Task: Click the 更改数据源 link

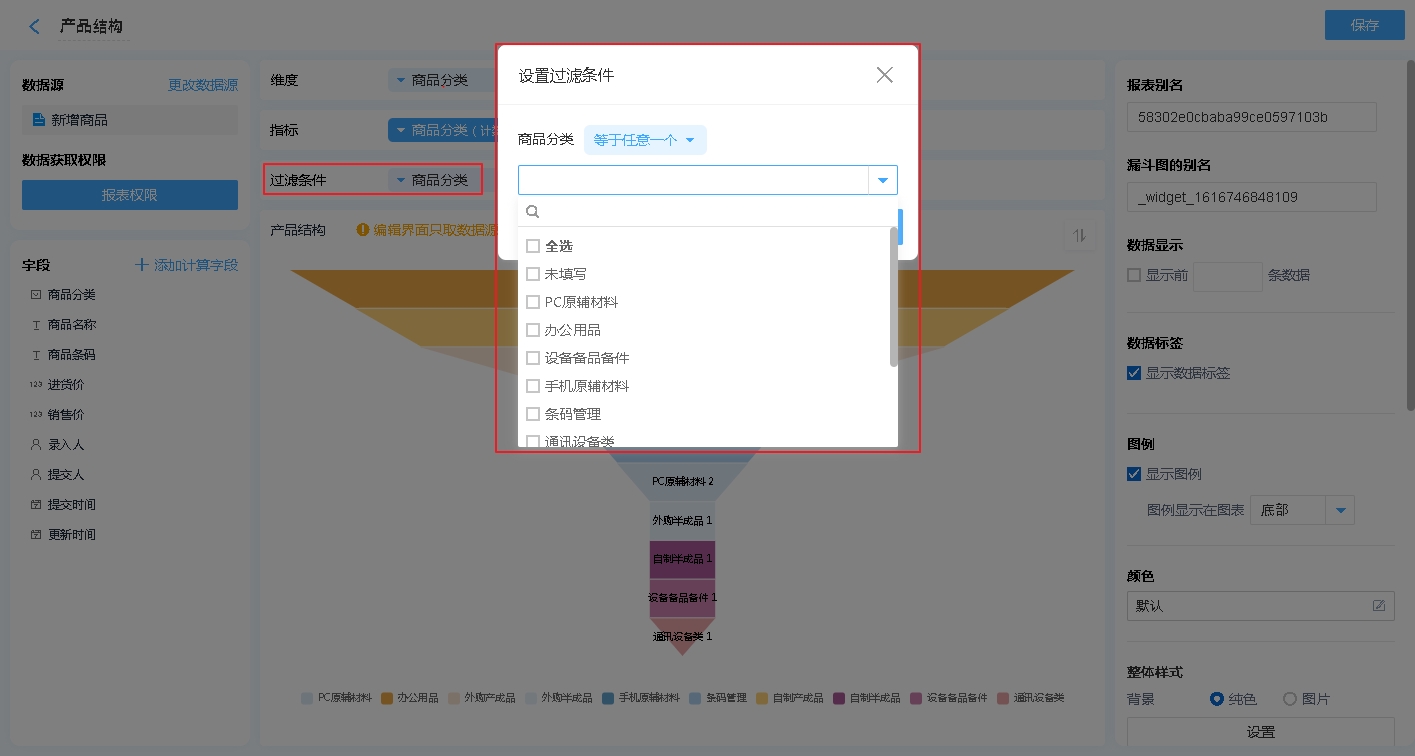Action: pos(203,85)
